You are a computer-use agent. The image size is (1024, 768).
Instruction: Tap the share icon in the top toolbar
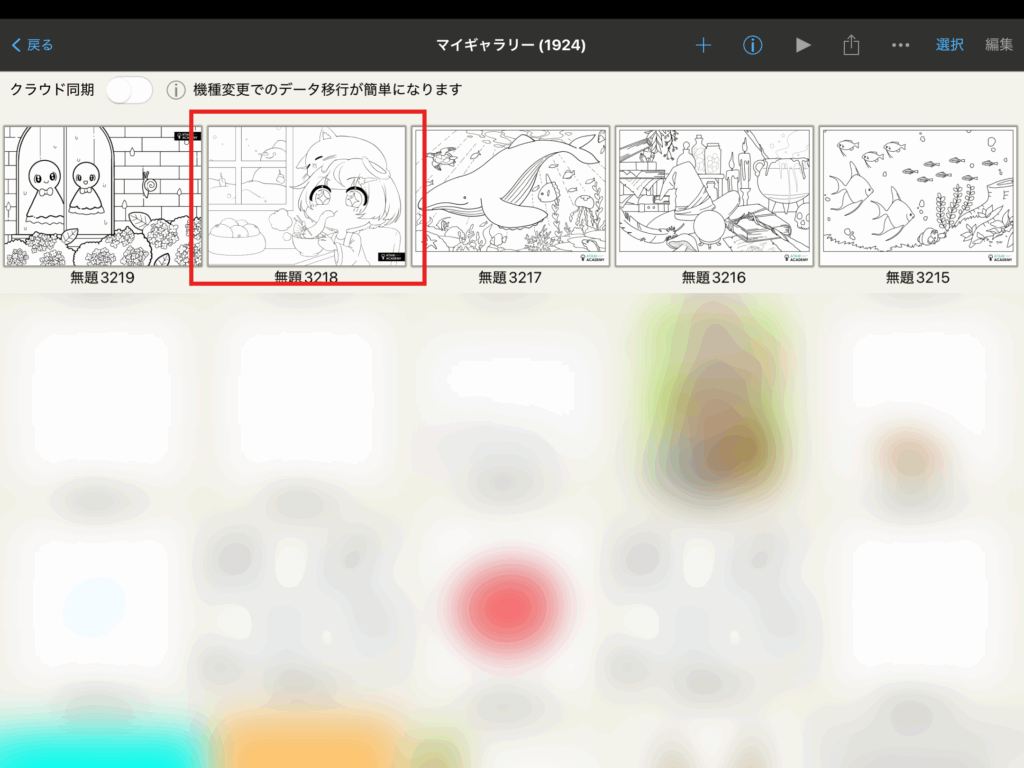coord(851,45)
